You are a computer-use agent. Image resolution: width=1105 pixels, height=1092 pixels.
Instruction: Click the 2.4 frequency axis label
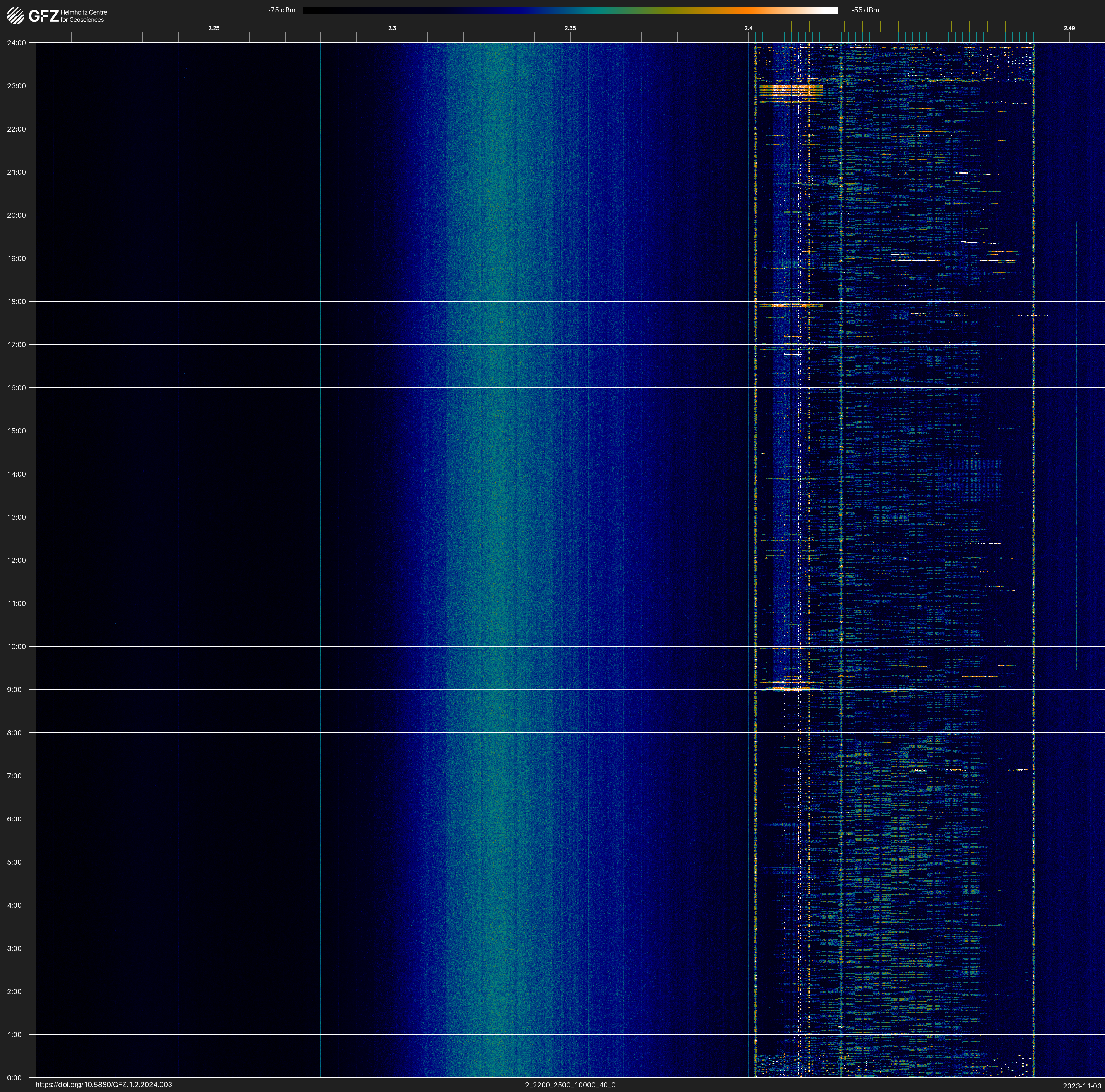pyautogui.click(x=748, y=28)
